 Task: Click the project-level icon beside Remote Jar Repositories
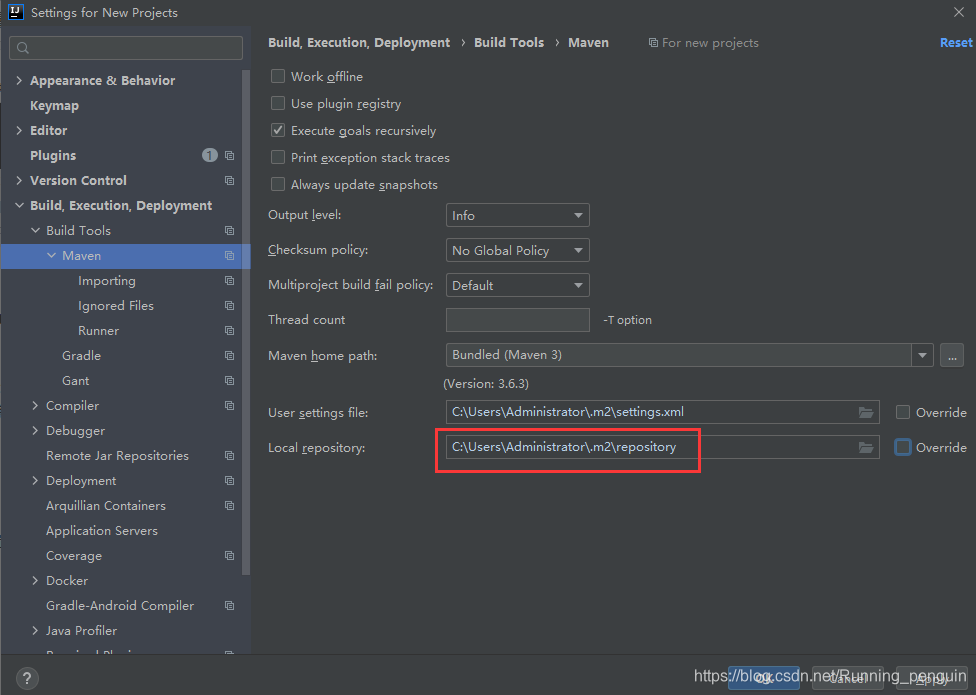pos(229,455)
